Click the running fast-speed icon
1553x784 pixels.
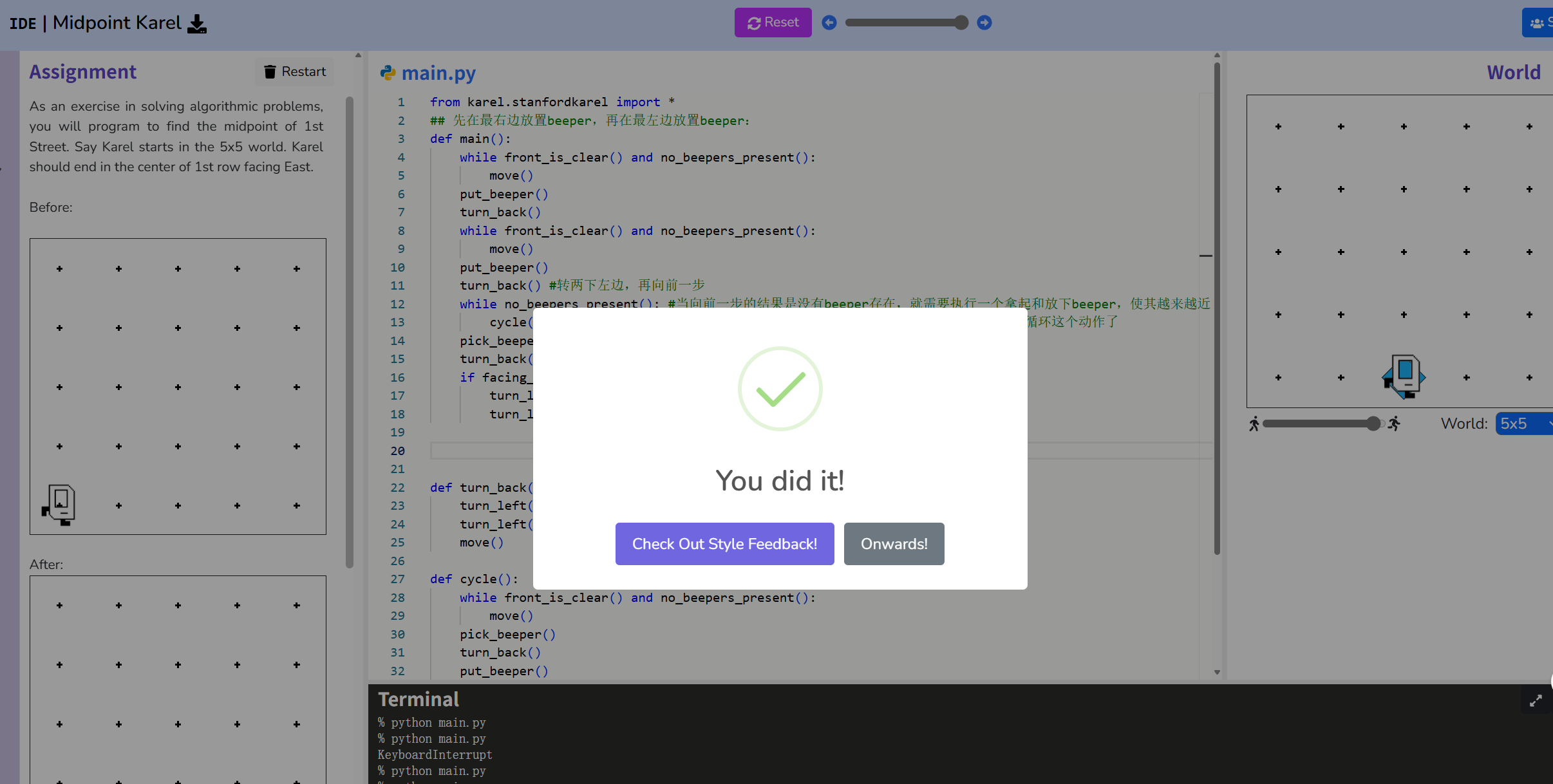tap(1395, 424)
